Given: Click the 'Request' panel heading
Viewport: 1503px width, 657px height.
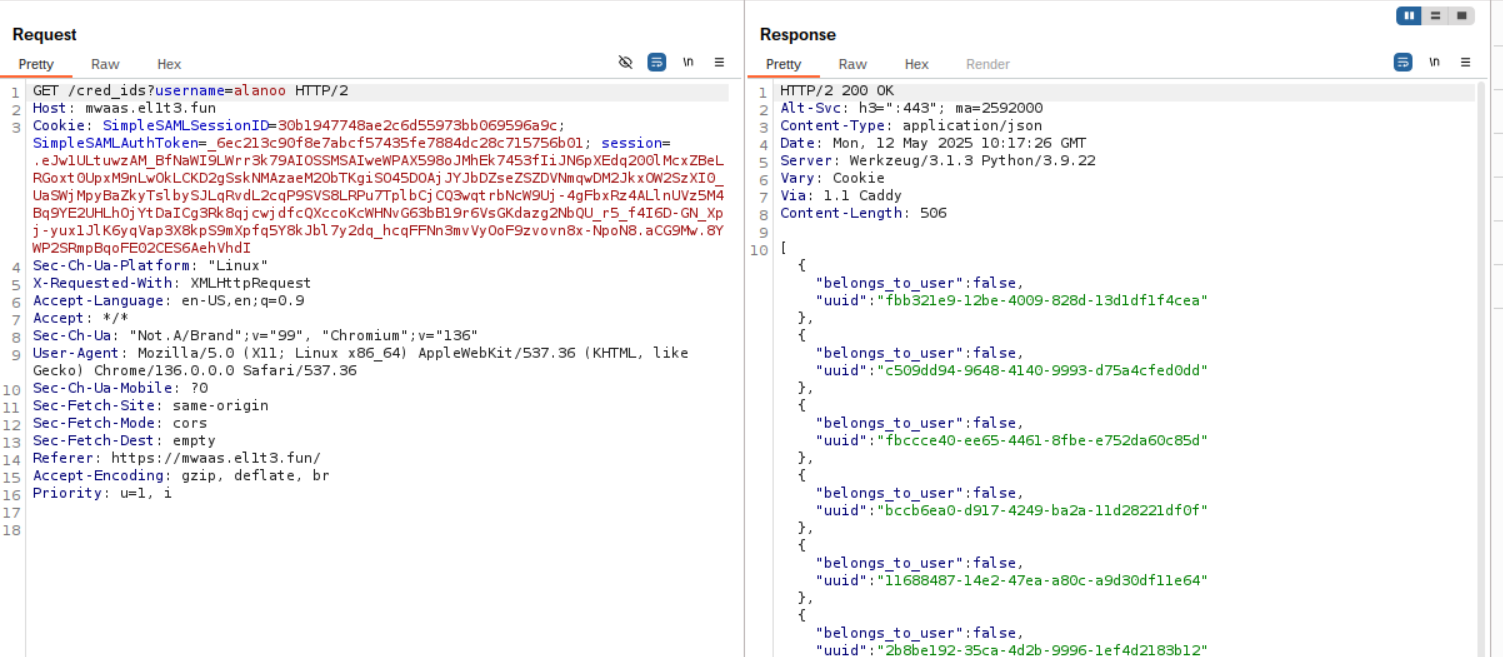Looking at the screenshot, I should pos(45,35).
